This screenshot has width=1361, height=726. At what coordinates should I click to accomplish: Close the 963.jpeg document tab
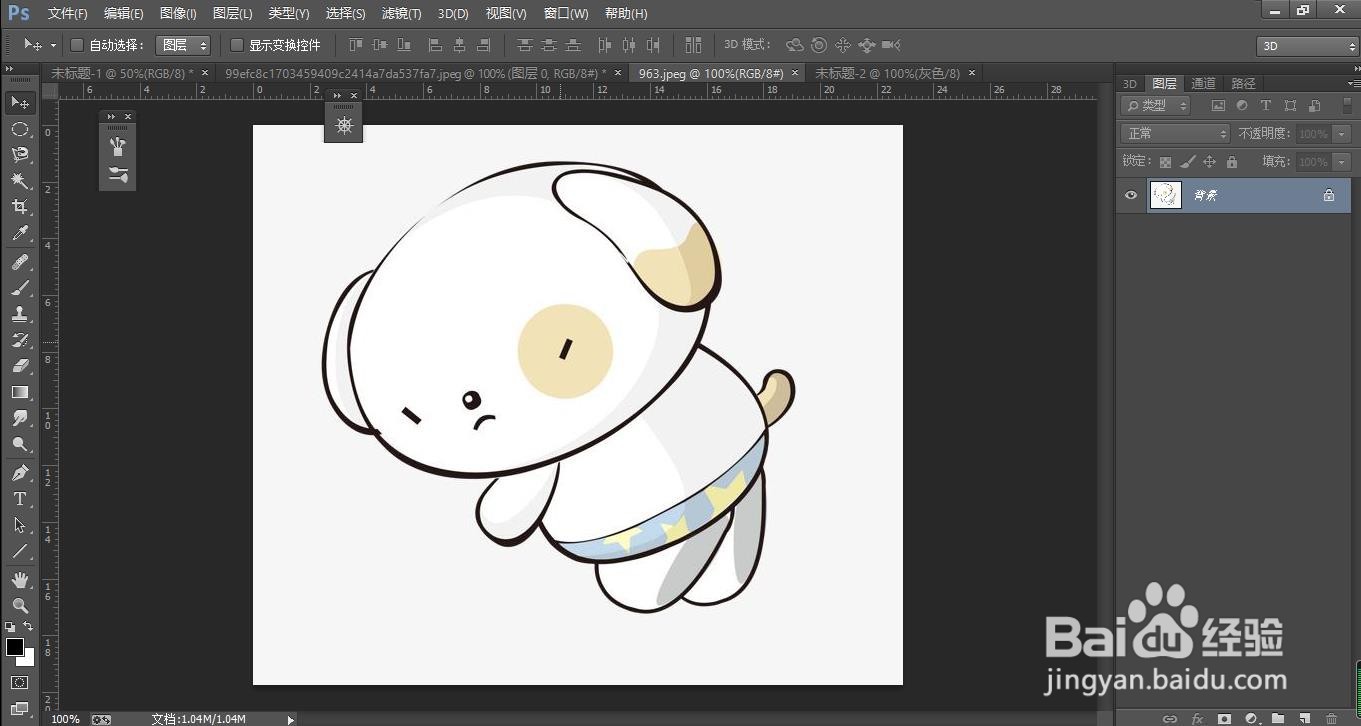tap(796, 73)
